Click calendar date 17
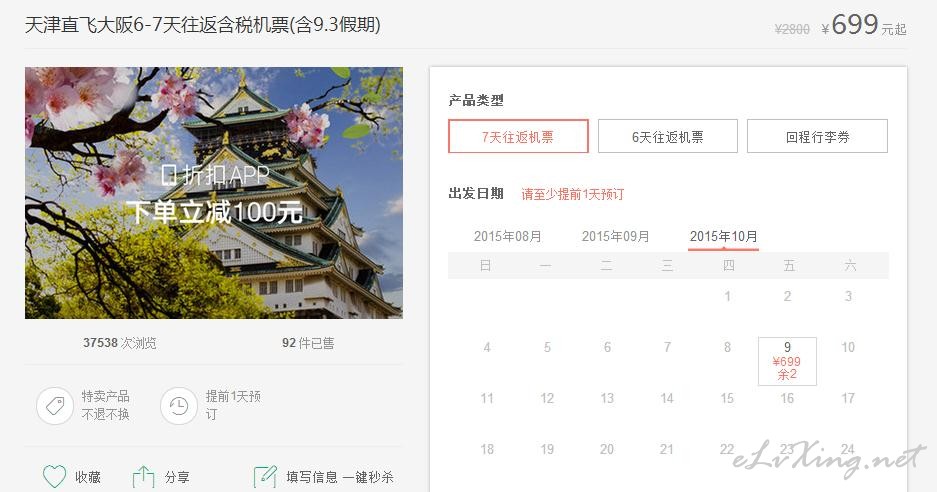This screenshot has height=492, width=937. coord(848,398)
